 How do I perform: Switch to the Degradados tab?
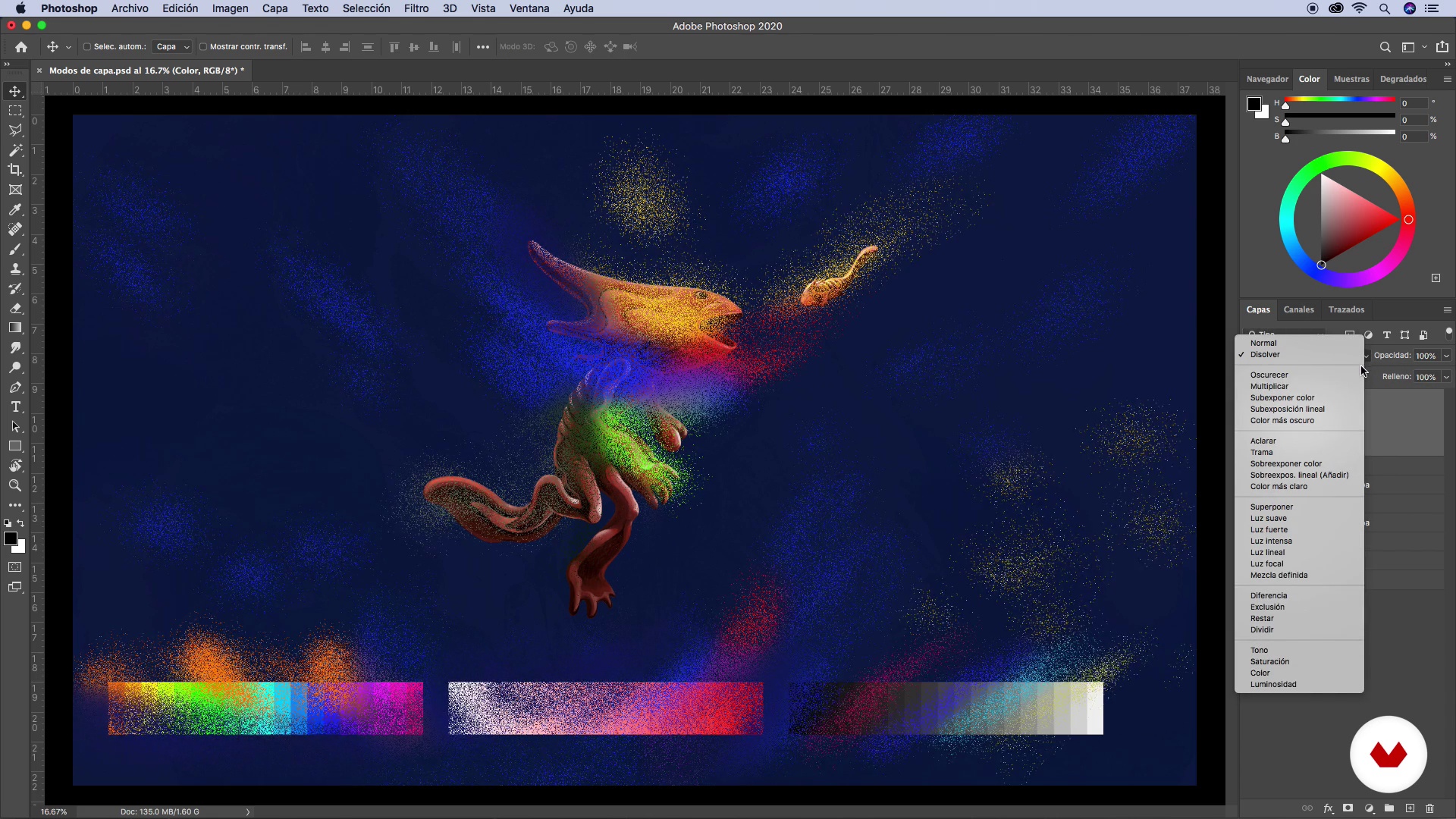[x=1403, y=79]
